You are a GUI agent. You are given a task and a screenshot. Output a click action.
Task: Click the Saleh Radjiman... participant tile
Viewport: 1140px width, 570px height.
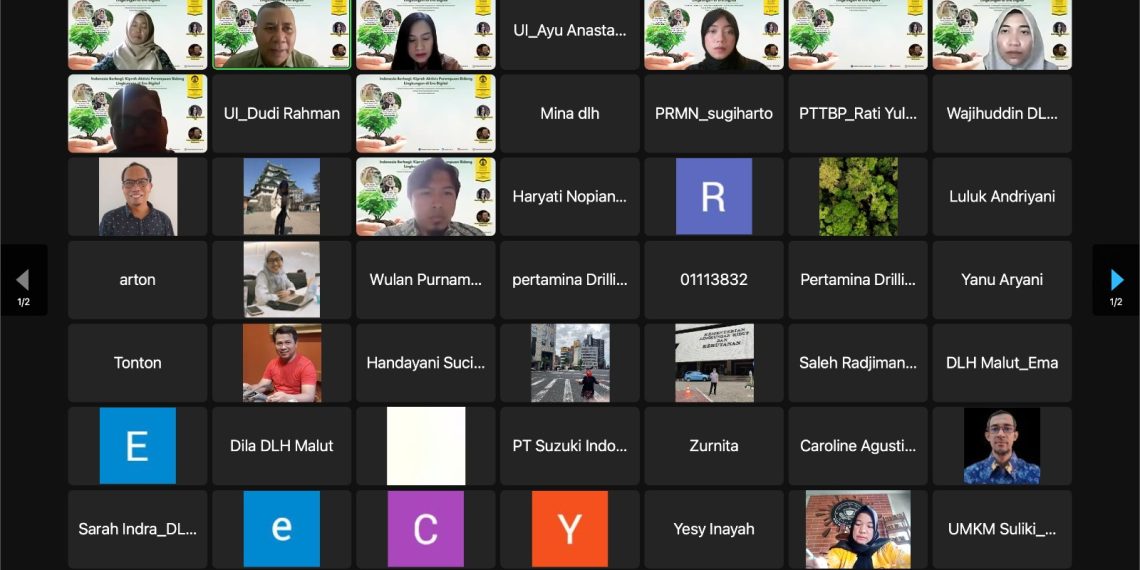pyautogui.click(x=858, y=363)
